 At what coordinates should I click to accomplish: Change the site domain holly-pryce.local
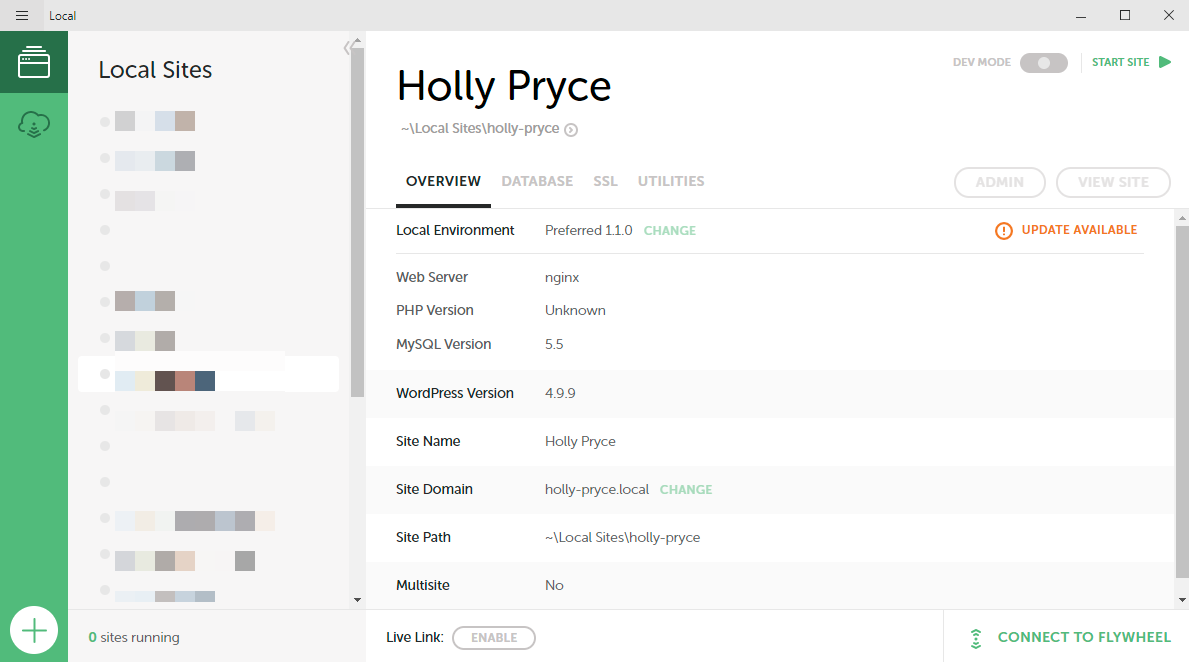[x=685, y=490]
